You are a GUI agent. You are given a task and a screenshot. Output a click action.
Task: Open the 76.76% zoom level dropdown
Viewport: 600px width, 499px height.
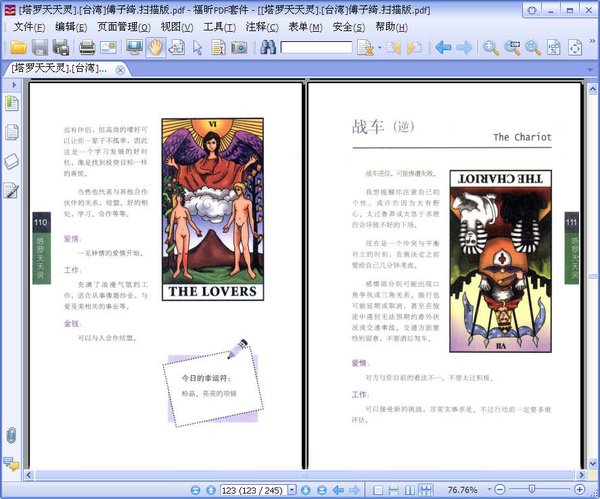click(x=489, y=490)
